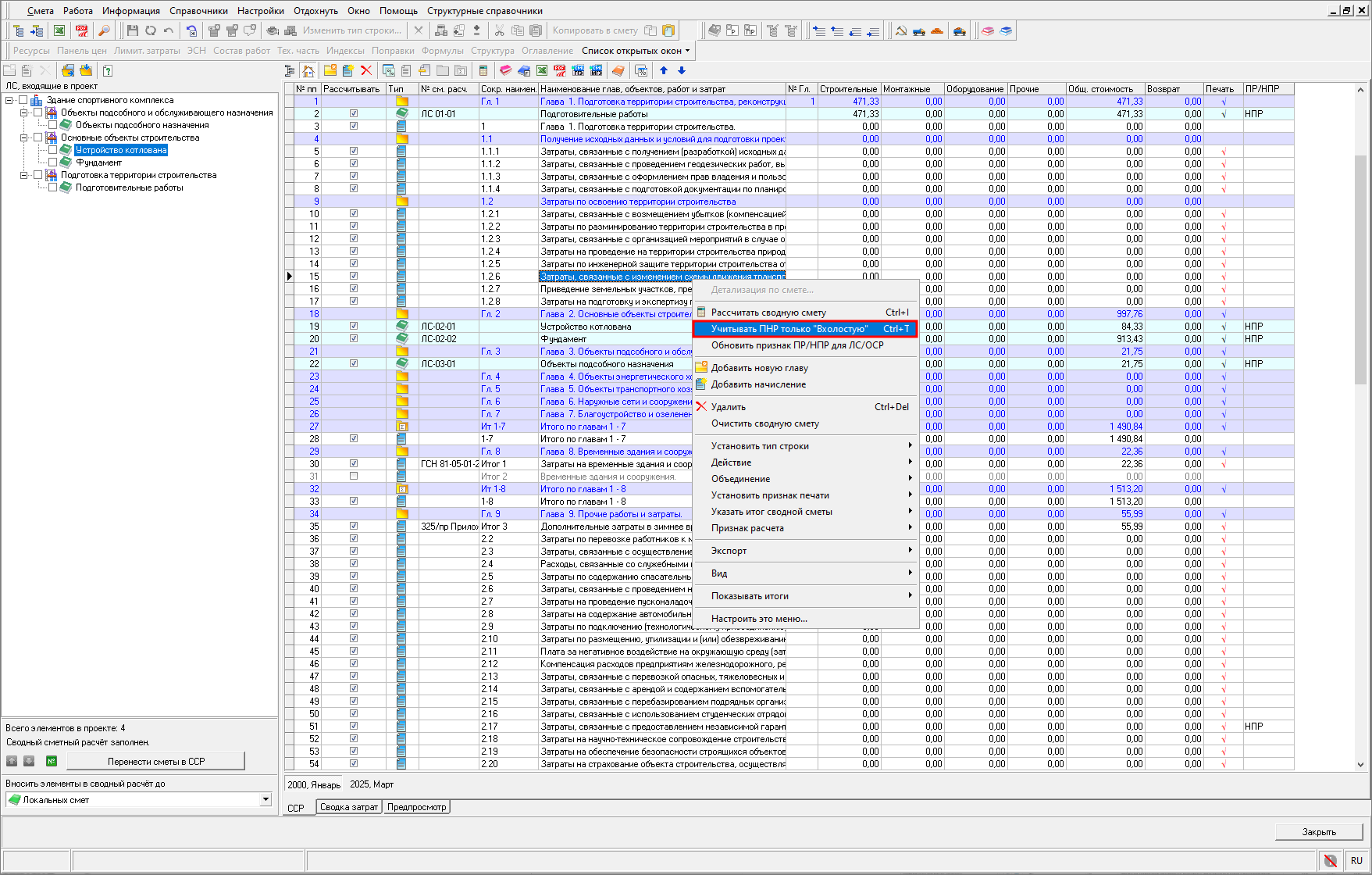
Task: Click the tree structure icon above the table
Action: click(290, 70)
